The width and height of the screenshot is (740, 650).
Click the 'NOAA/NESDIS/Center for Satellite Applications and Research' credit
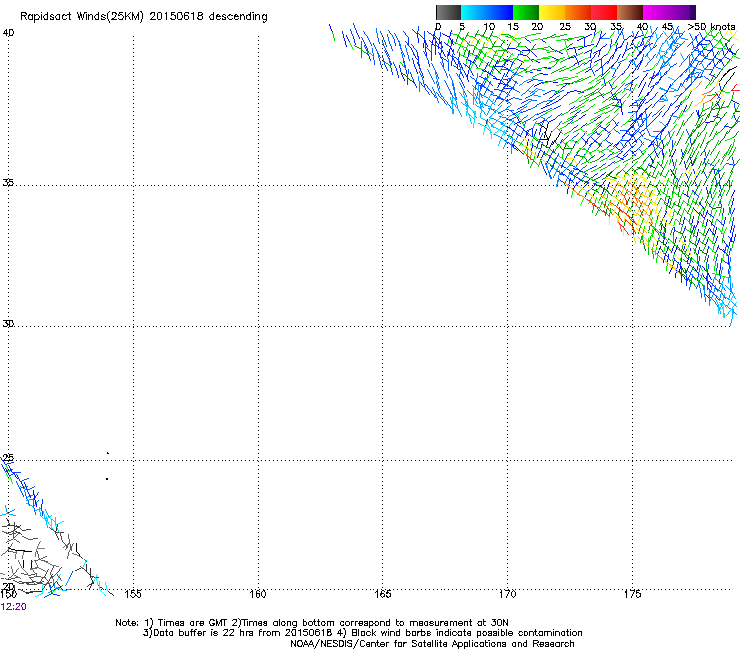point(432,644)
